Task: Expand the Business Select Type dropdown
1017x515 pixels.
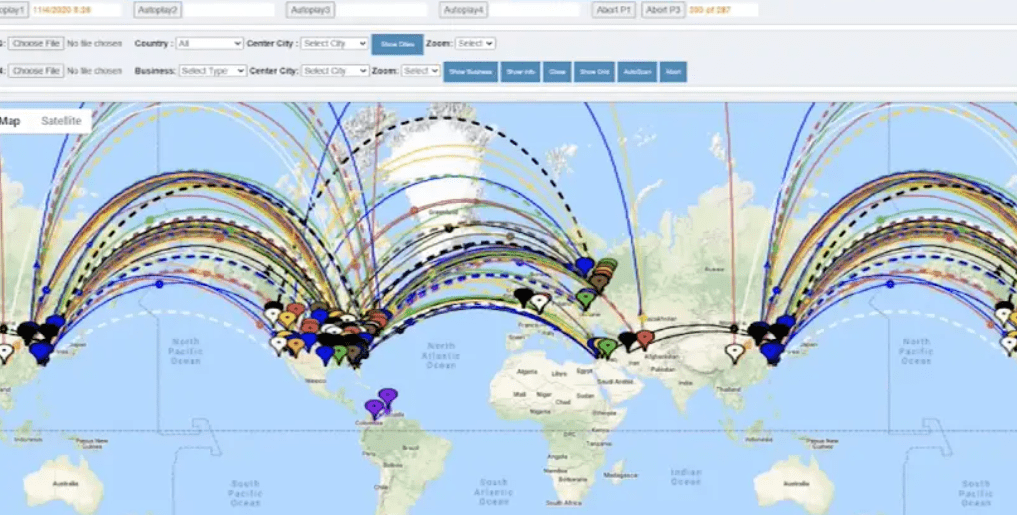Action: 212,71
